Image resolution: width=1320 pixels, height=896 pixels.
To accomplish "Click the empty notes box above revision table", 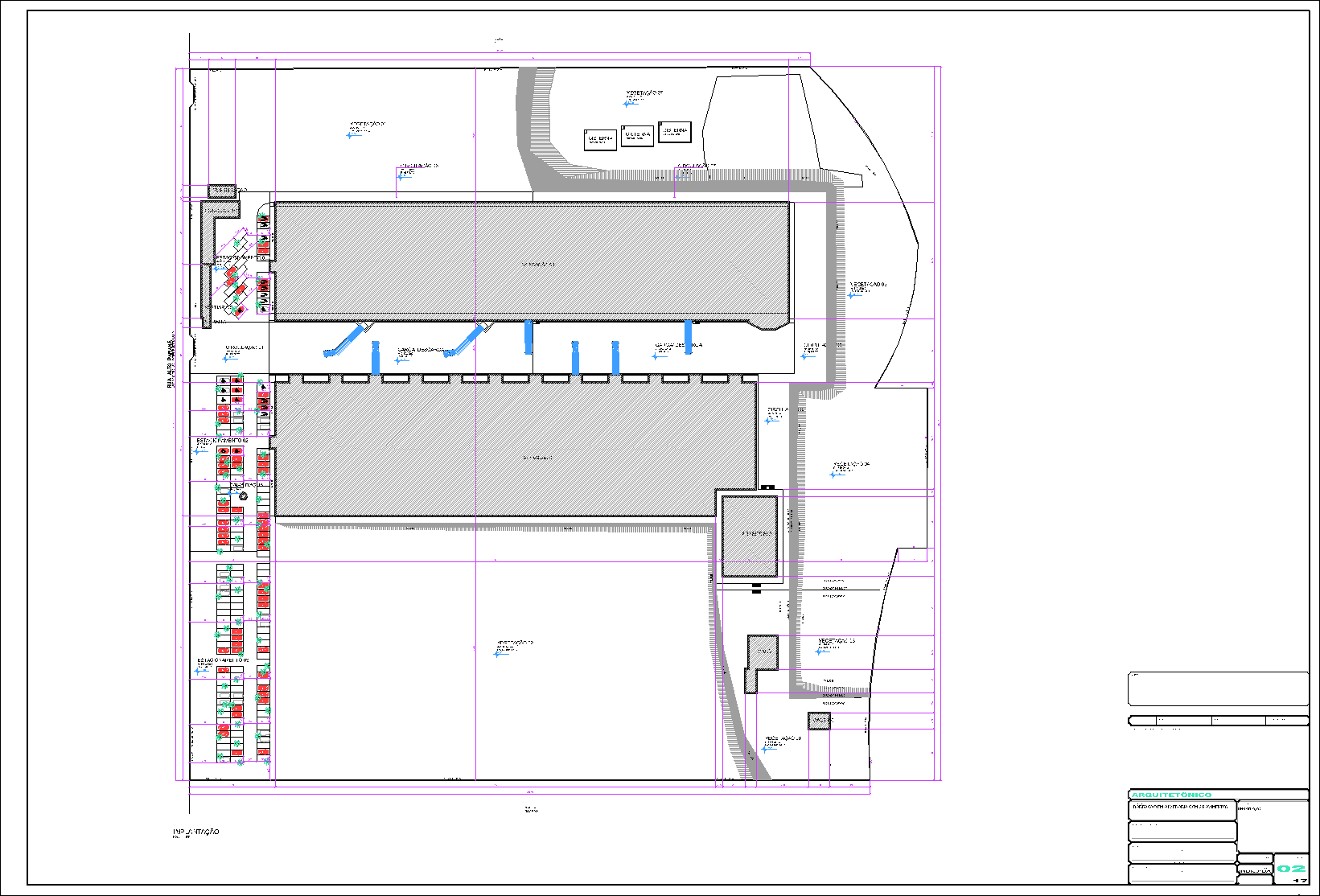I will tap(1218, 688).
